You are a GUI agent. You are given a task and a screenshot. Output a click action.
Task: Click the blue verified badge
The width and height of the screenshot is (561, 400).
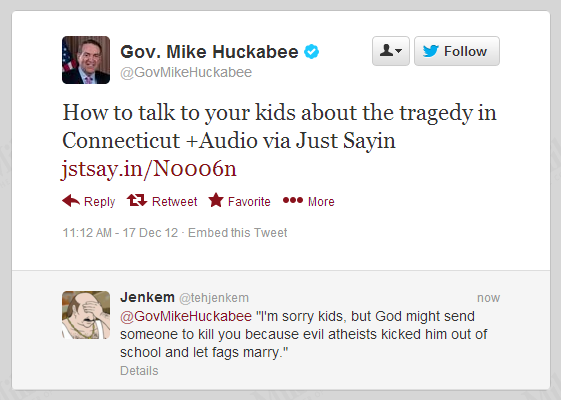pos(312,52)
